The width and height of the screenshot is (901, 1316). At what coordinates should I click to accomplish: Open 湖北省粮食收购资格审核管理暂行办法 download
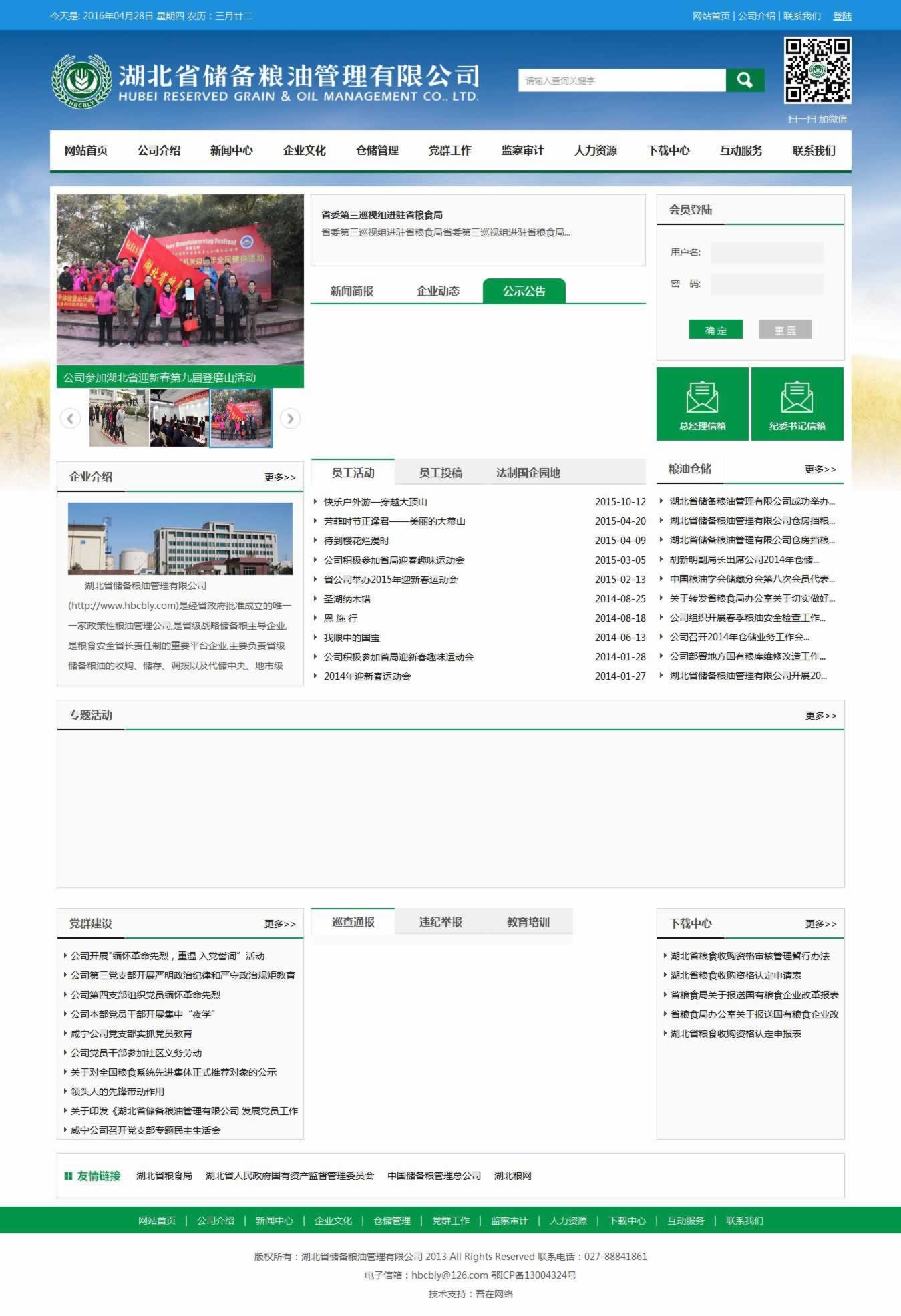pyautogui.click(x=749, y=956)
